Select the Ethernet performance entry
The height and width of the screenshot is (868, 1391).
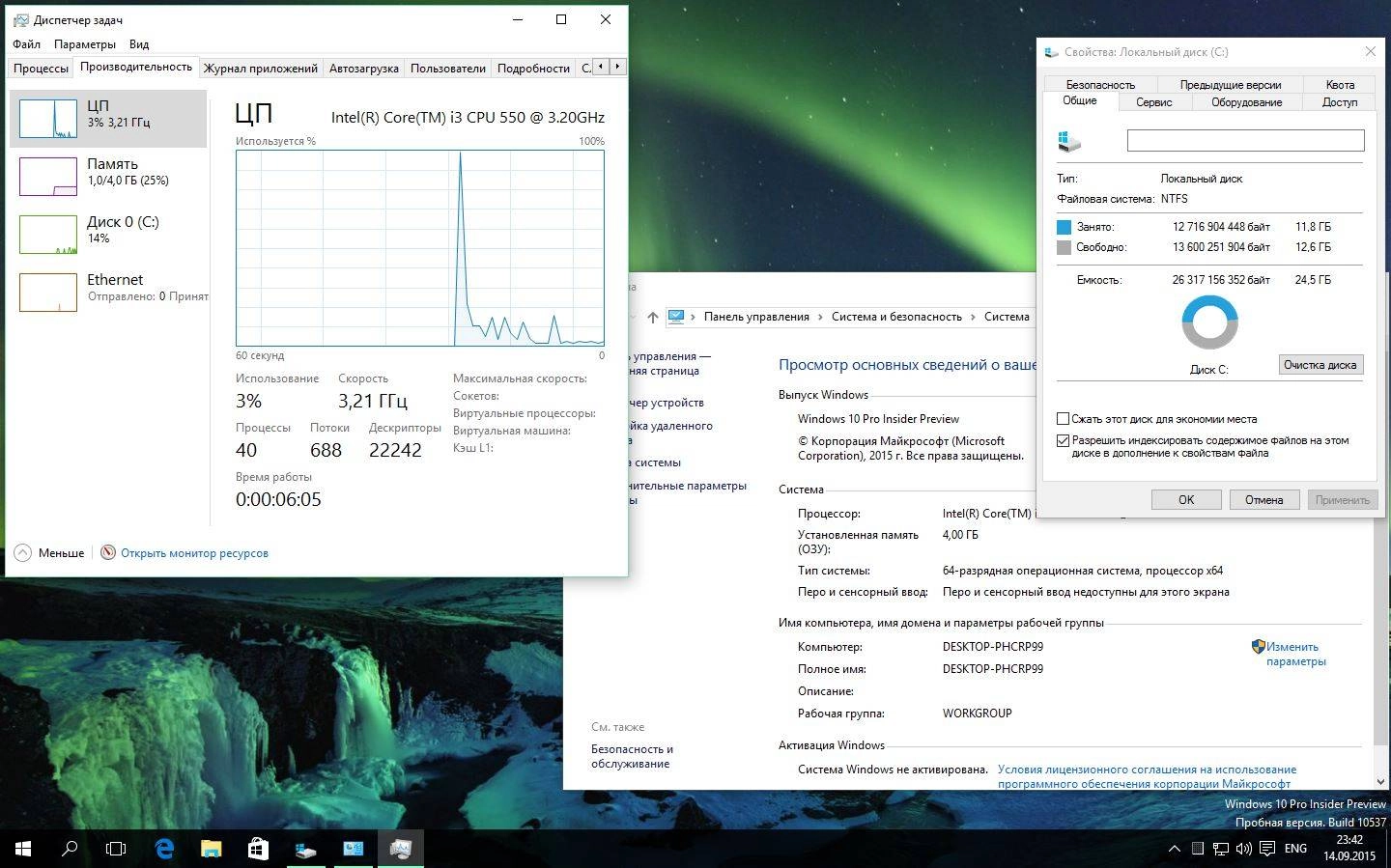pos(108,293)
